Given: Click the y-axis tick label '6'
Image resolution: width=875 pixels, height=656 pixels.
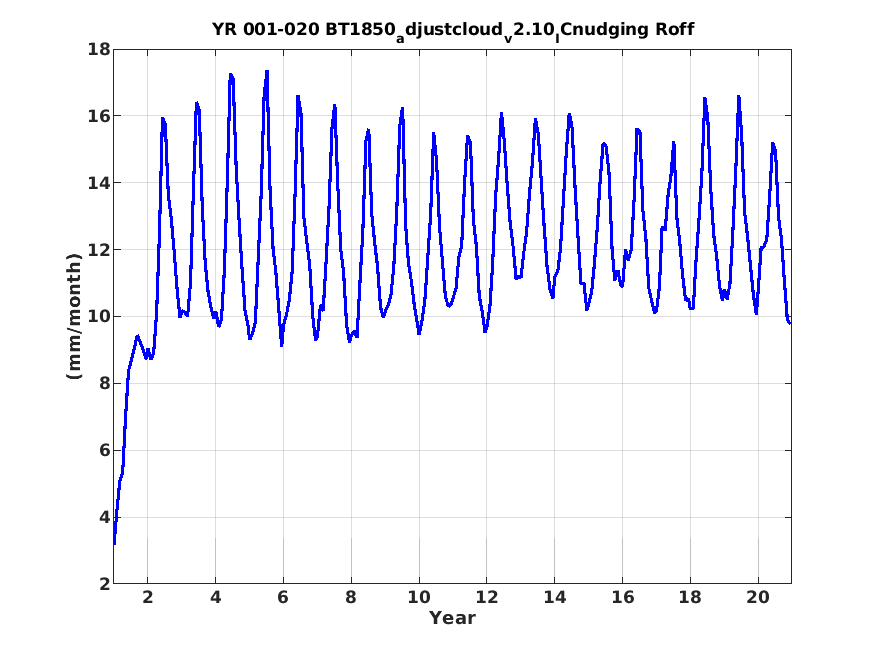Looking at the screenshot, I should (x=104, y=451).
